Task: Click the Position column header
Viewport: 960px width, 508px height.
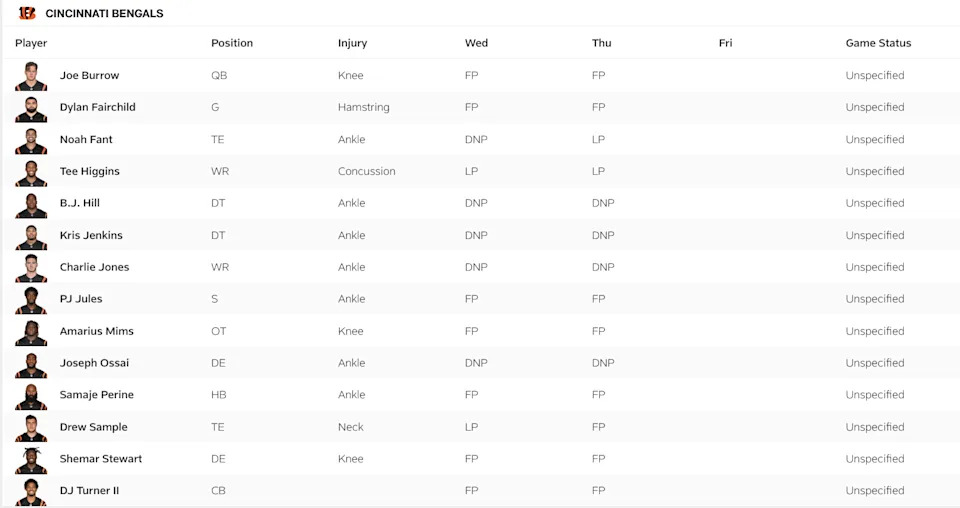Action: (x=232, y=43)
